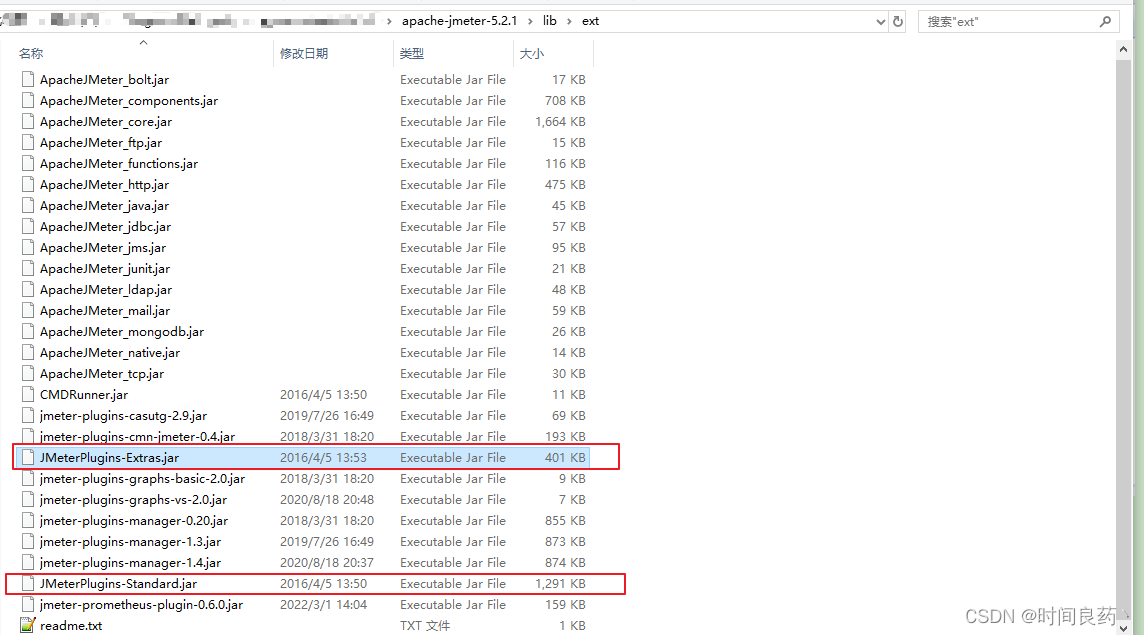
Task: Select the file icon of ApacheJMeter_junit.jar
Action: pyautogui.click(x=28, y=269)
